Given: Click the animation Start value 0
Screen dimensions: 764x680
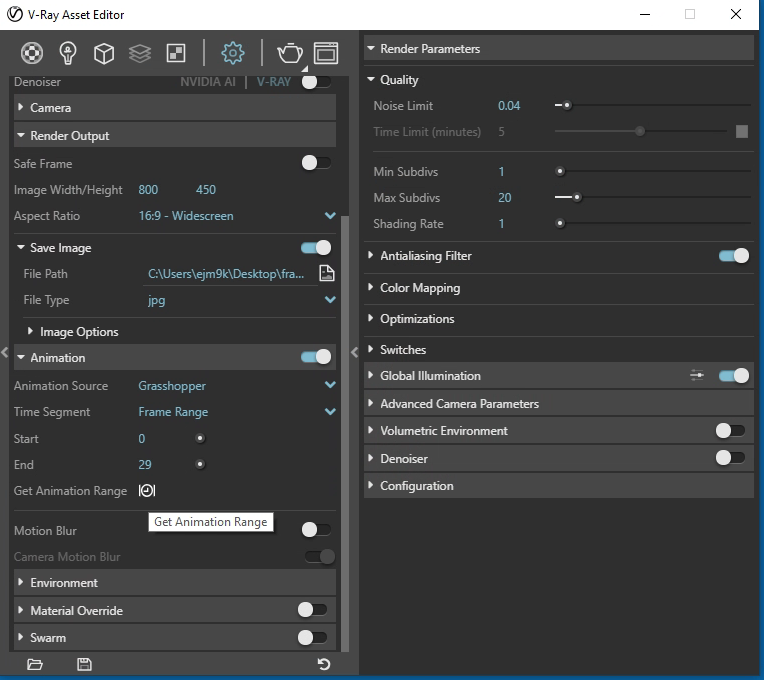Looking at the screenshot, I should coord(141,439).
